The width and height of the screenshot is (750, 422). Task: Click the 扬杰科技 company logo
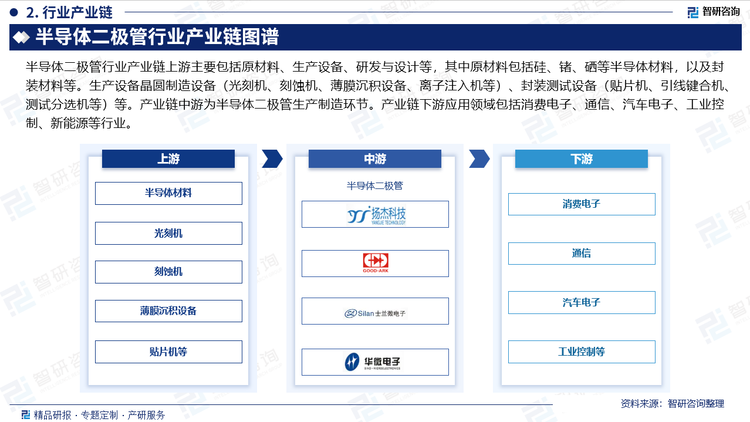point(376,215)
